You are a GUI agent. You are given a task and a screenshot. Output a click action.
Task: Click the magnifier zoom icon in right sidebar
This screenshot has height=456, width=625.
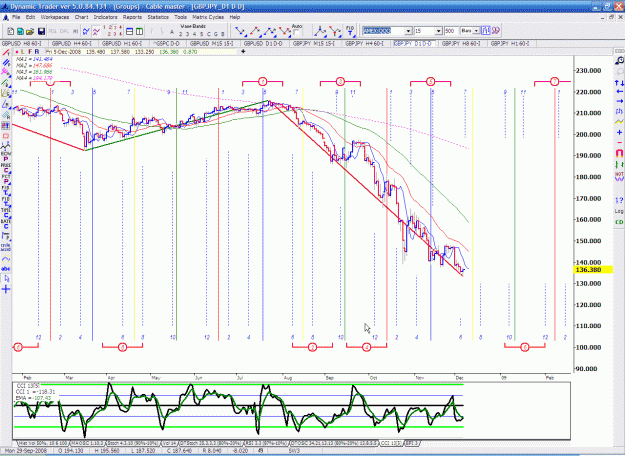[x=619, y=61]
